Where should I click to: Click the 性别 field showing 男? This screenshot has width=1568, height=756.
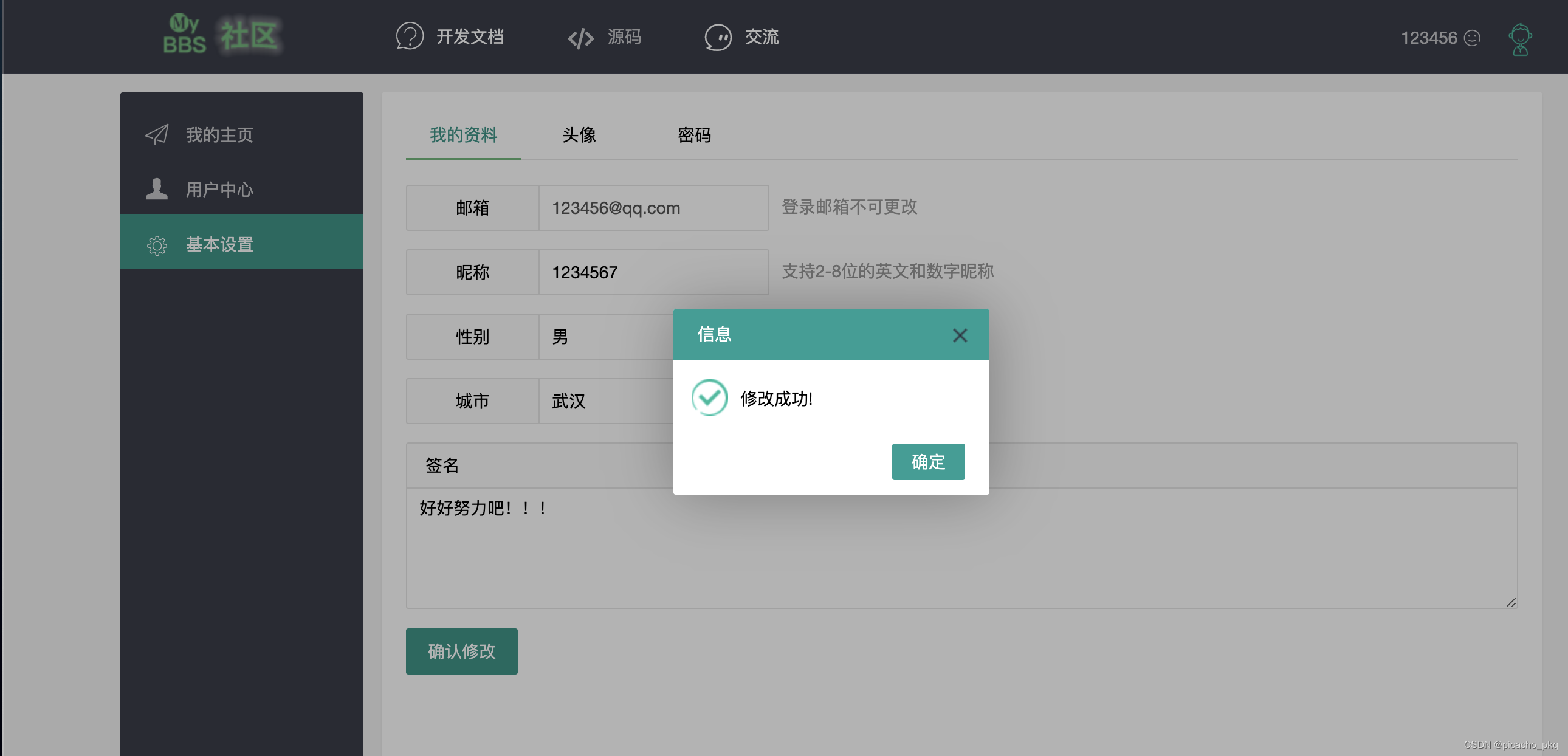(607, 337)
